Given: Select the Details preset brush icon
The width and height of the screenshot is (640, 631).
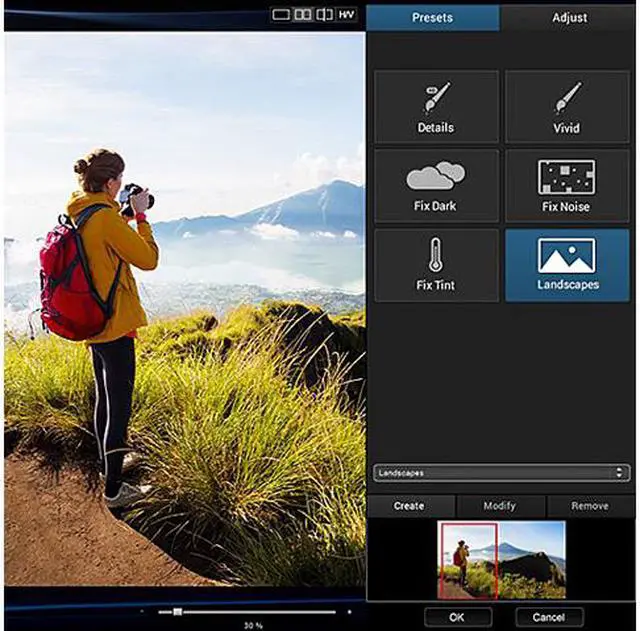Looking at the screenshot, I should 436,106.
